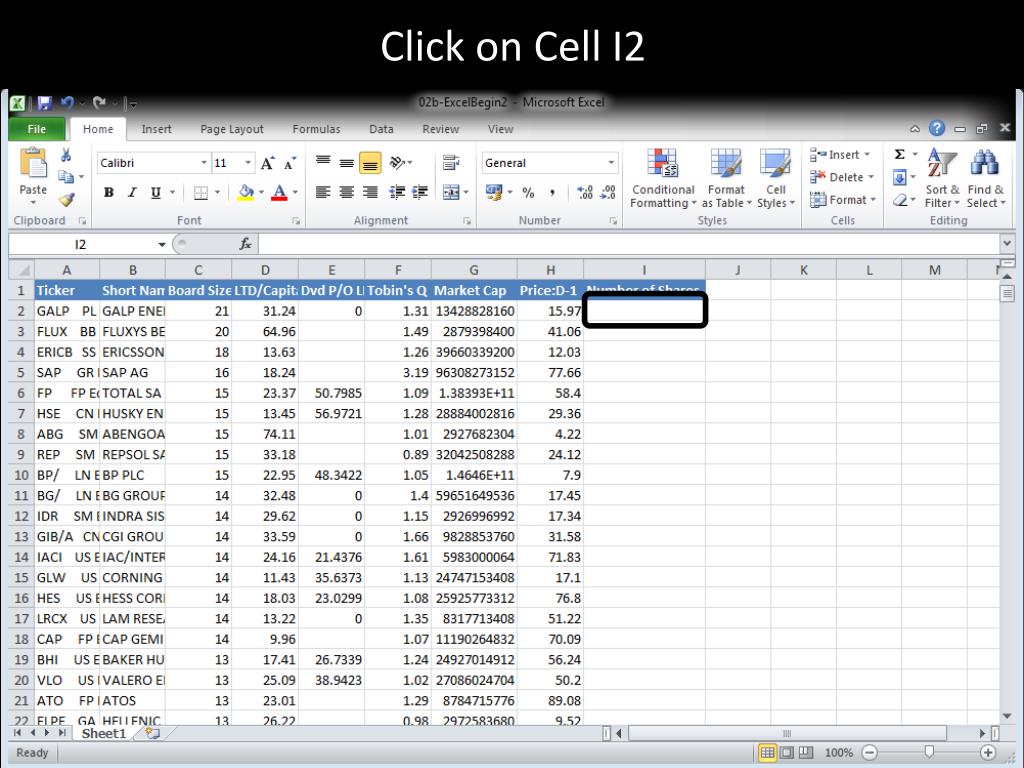Open the Calibri font name dropdown
Image resolution: width=1024 pixels, height=768 pixels.
pyautogui.click(x=204, y=163)
